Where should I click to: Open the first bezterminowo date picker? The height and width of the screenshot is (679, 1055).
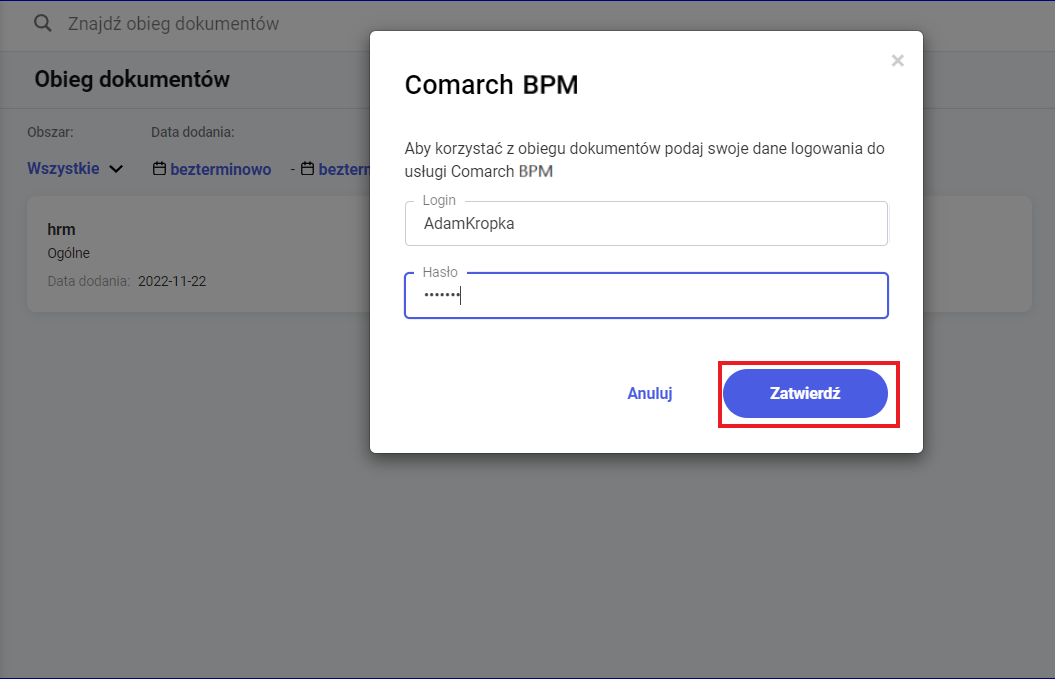coord(220,169)
